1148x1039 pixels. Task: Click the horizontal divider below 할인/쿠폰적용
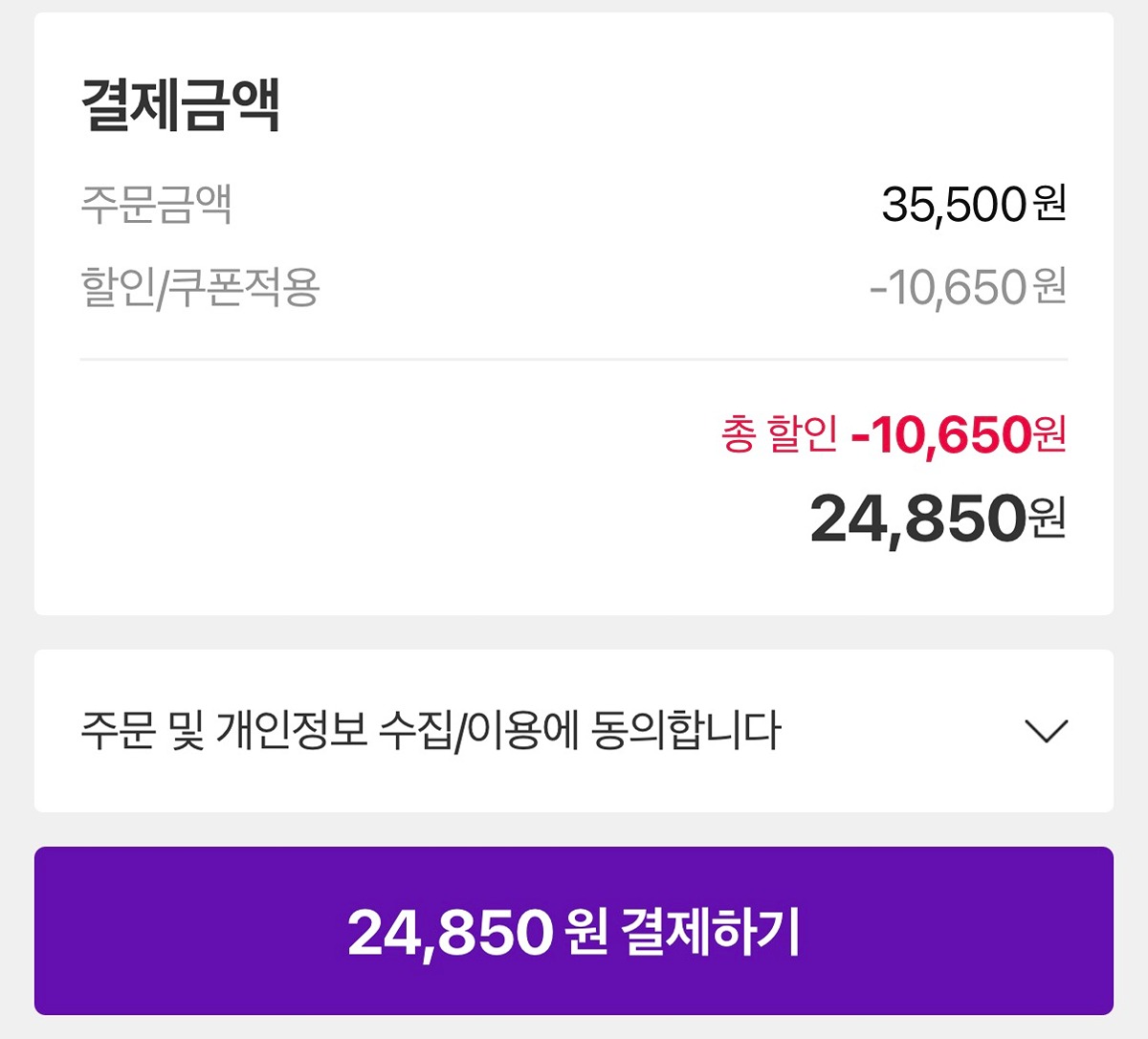click(574, 360)
